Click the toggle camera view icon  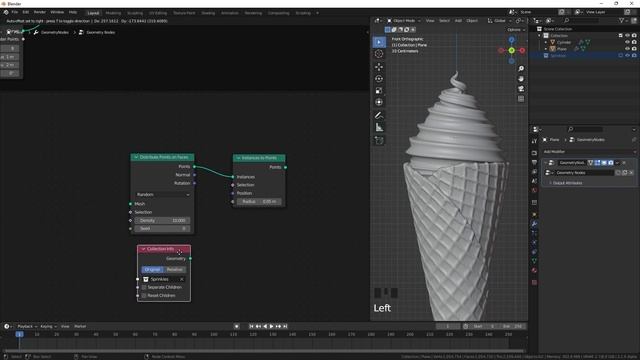(x=521, y=89)
